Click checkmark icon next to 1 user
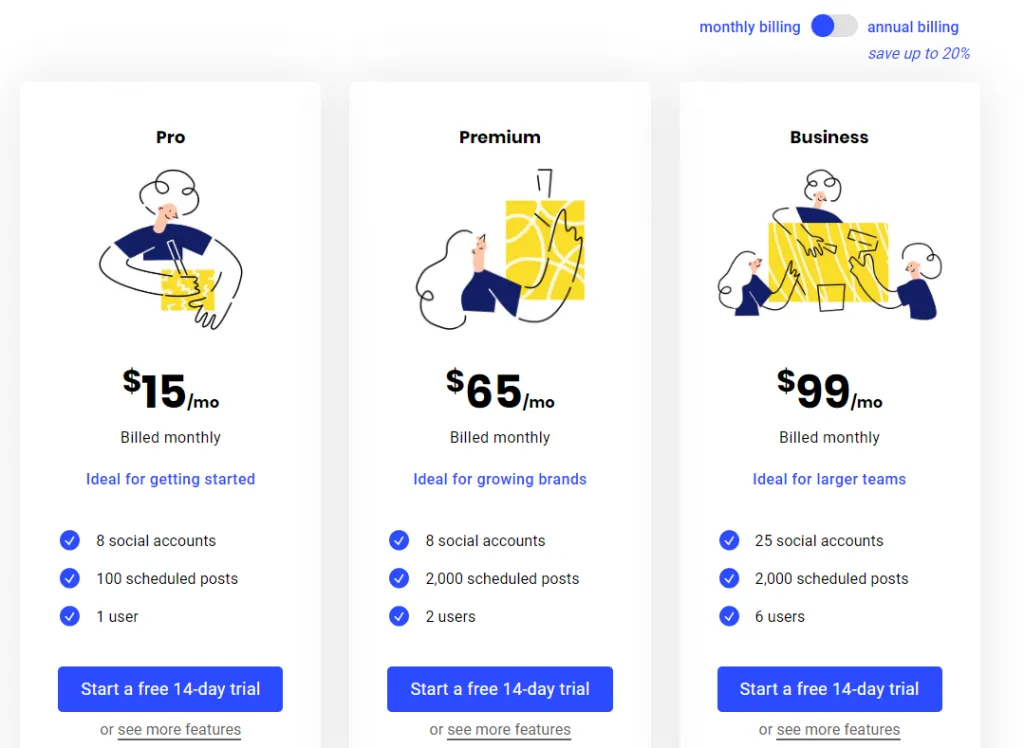The width and height of the screenshot is (1024, 748). click(x=70, y=616)
